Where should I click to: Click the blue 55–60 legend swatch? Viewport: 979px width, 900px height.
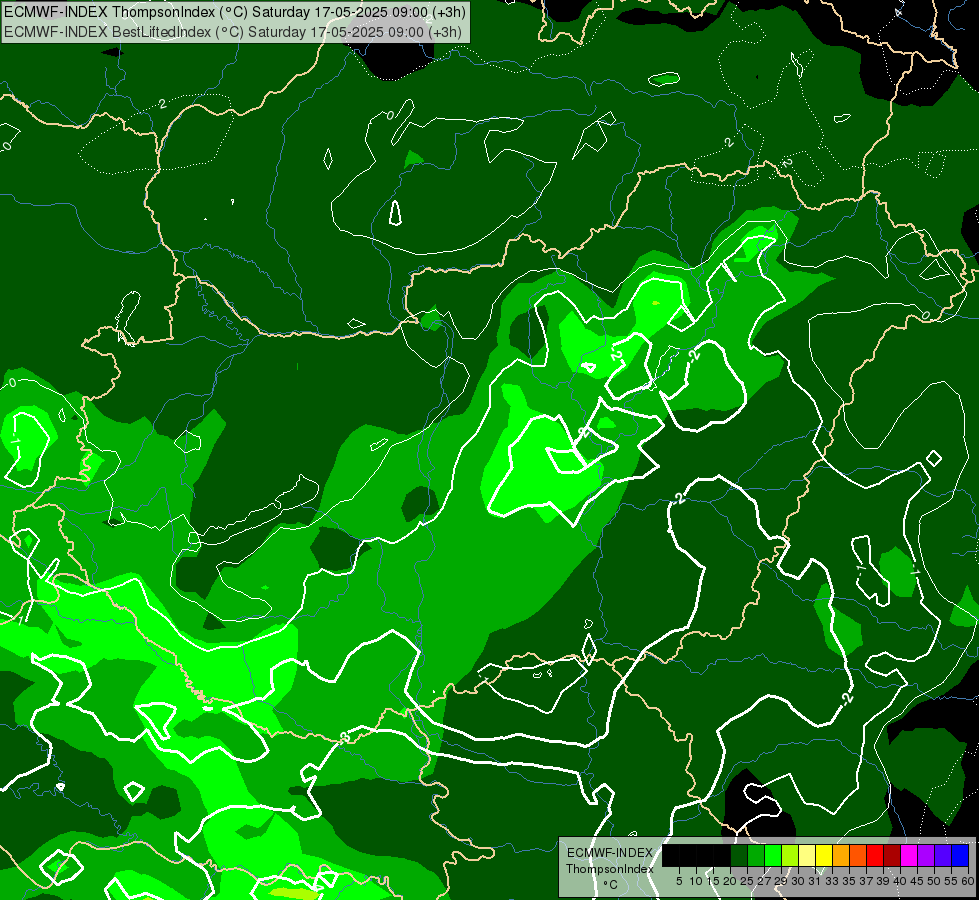(961, 855)
